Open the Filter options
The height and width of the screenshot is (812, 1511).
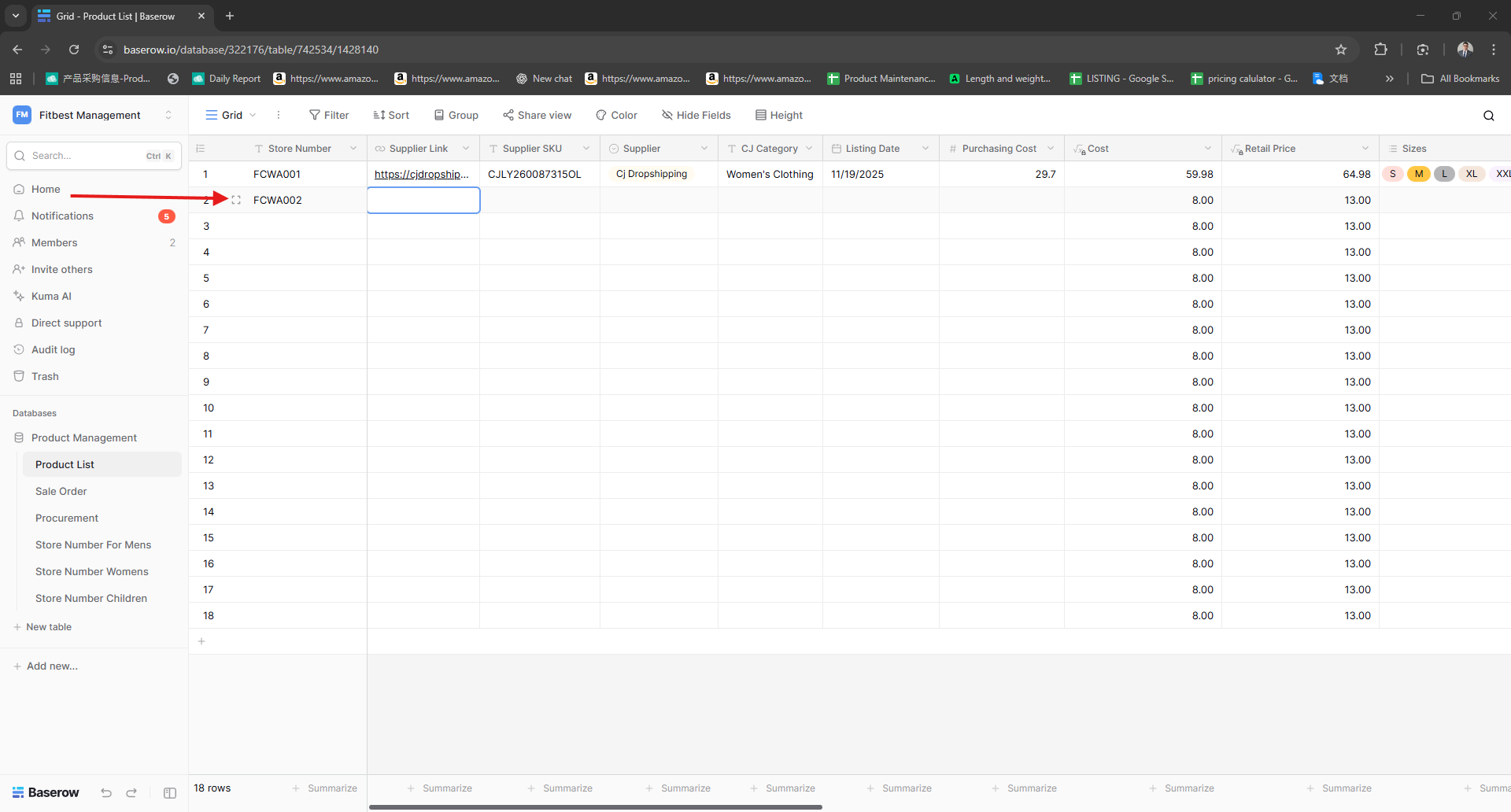[329, 115]
